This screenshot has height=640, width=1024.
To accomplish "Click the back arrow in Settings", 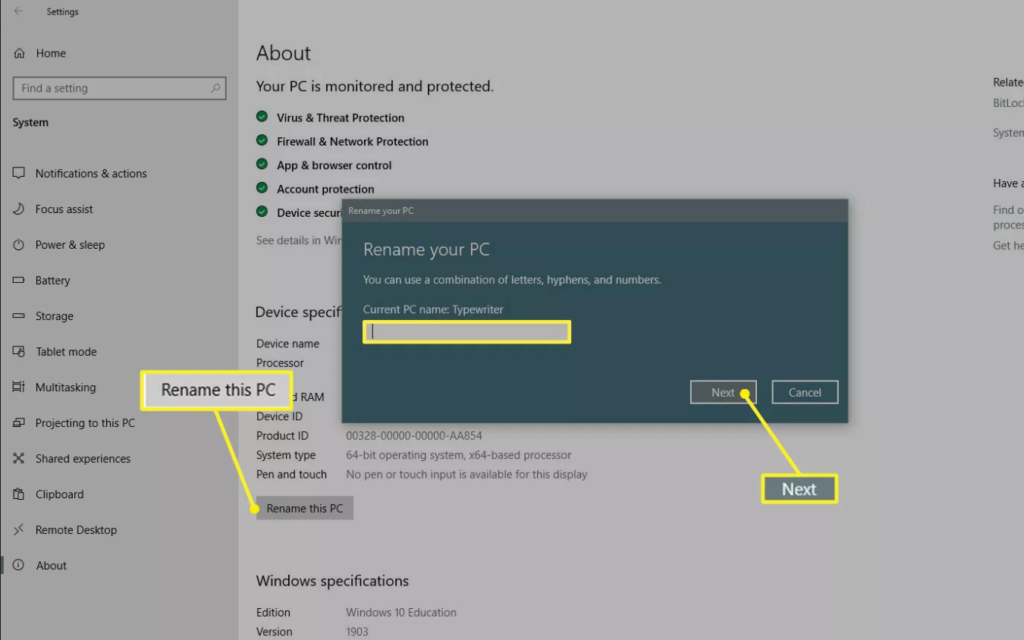I will pos(18,11).
